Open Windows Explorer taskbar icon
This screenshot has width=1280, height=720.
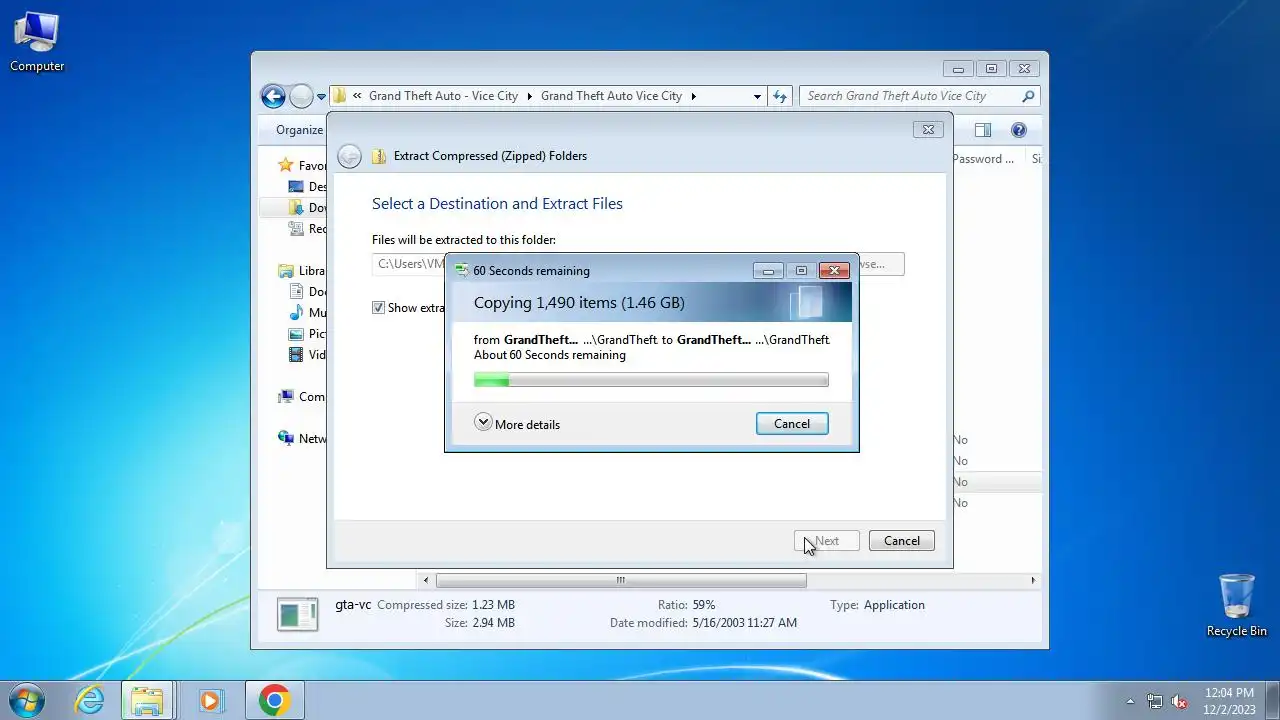coord(148,700)
